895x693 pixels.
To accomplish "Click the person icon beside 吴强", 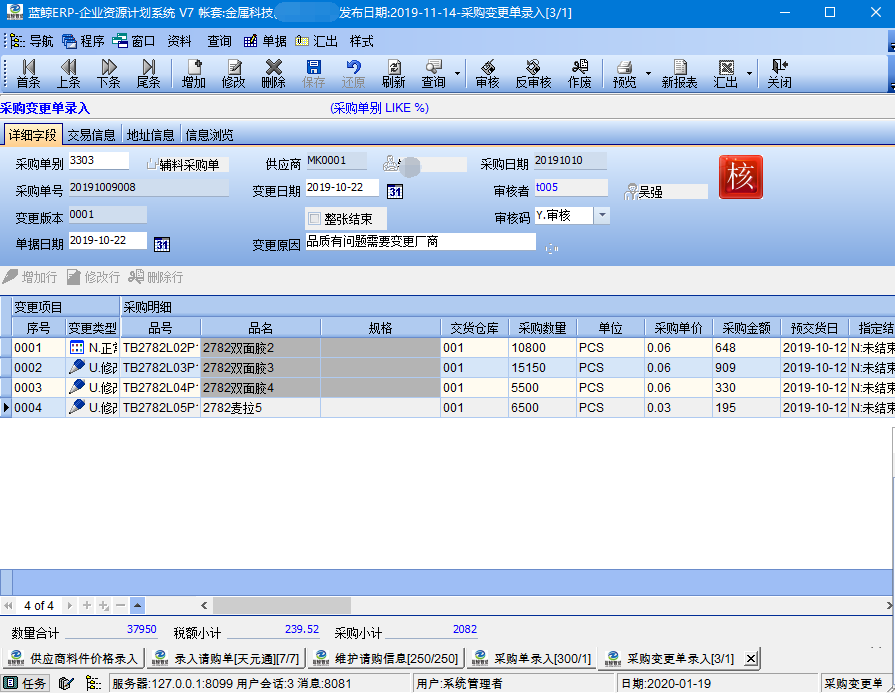I will coord(631,192).
